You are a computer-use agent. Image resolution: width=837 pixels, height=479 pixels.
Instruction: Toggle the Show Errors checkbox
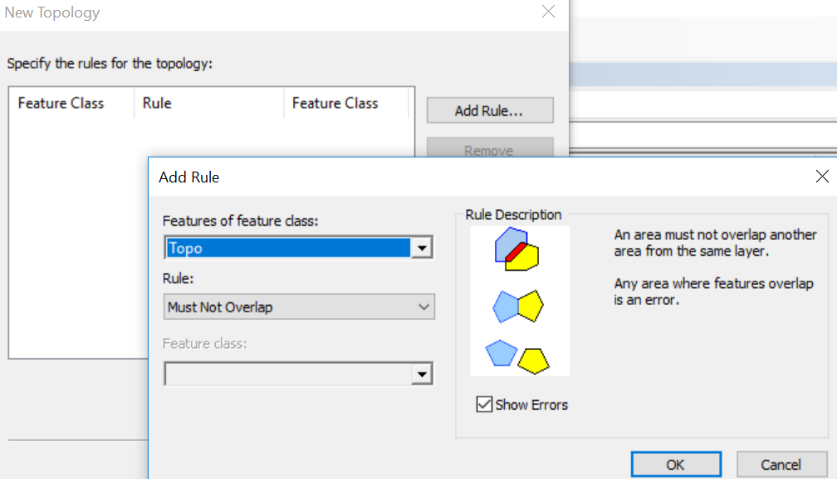(x=484, y=404)
